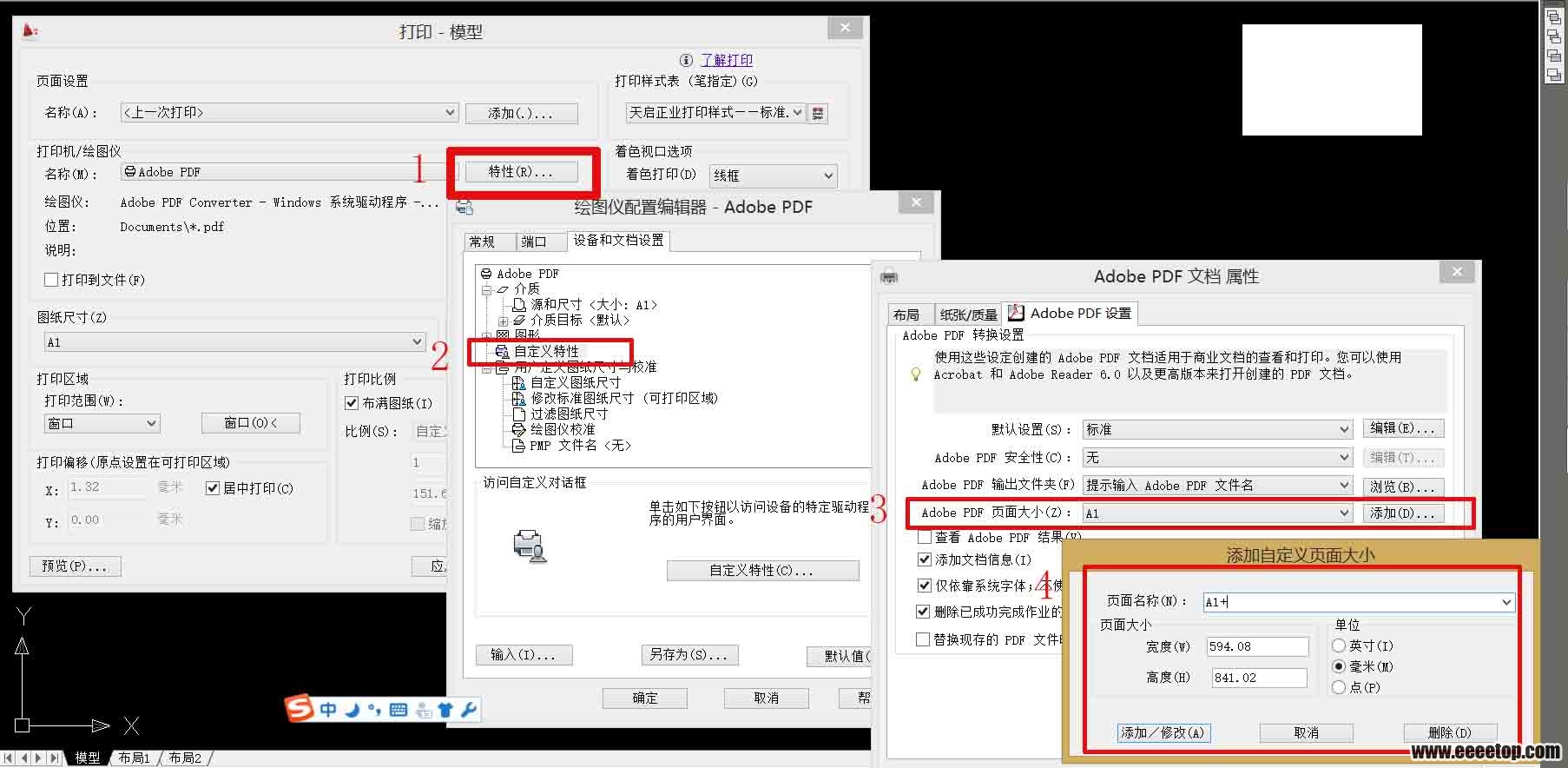The width and height of the screenshot is (1568, 768).
Task: Click the large printer icon in 访问自定义对话框
Action: [530, 546]
